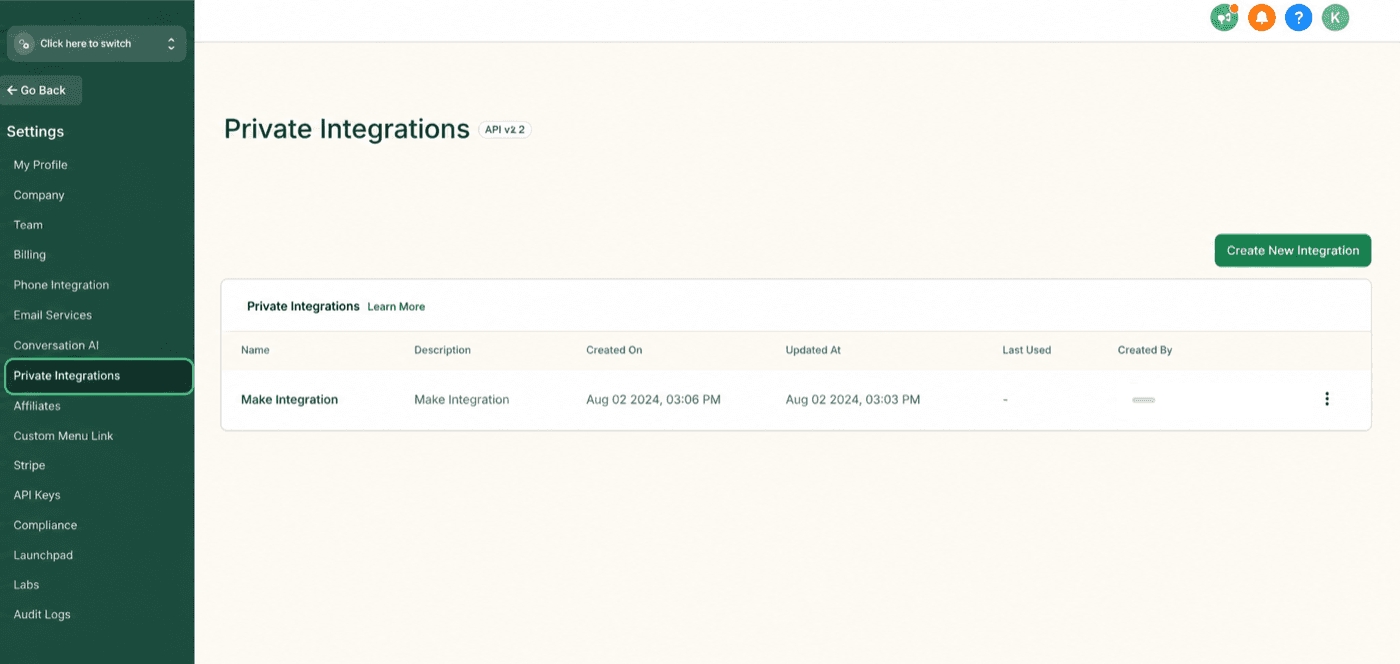Image resolution: width=1400 pixels, height=664 pixels.
Task: Click the Name column header
Action: click(255, 350)
